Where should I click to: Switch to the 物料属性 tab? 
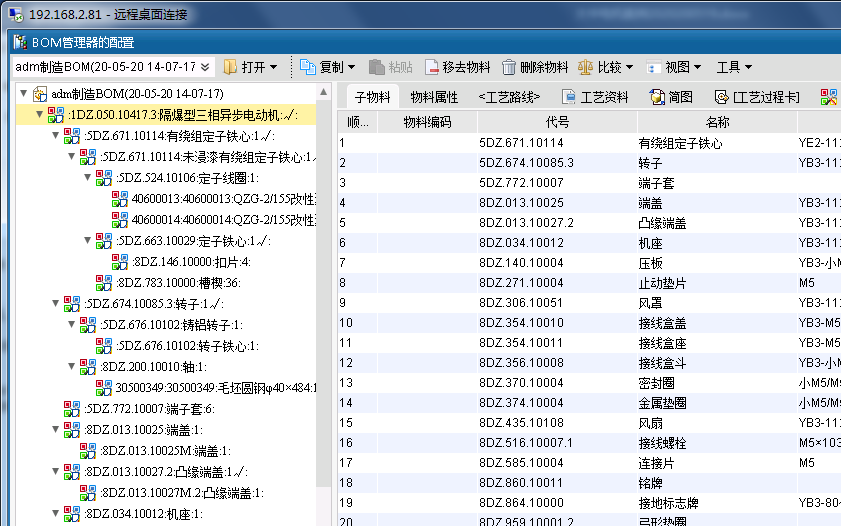[434, 97]
